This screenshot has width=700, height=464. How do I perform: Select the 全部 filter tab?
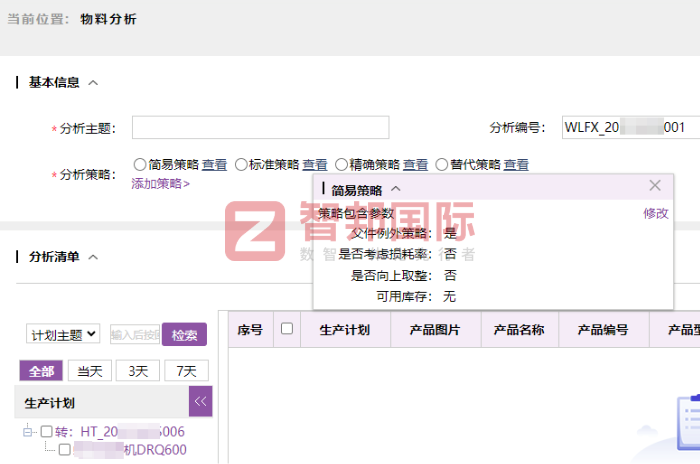41,370
